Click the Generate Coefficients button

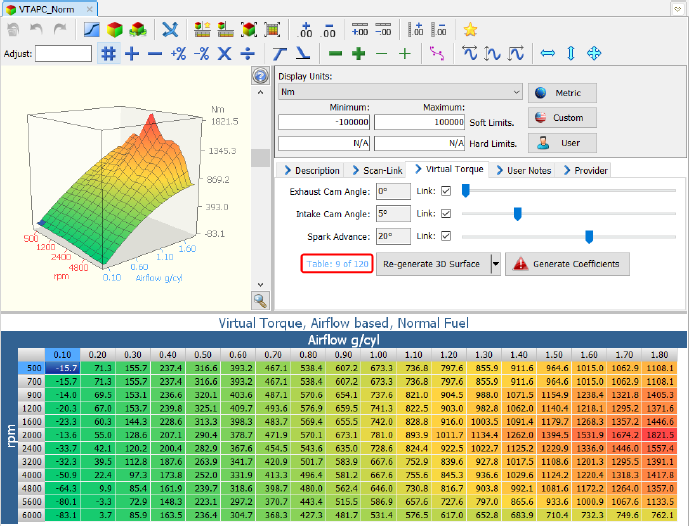568,264
